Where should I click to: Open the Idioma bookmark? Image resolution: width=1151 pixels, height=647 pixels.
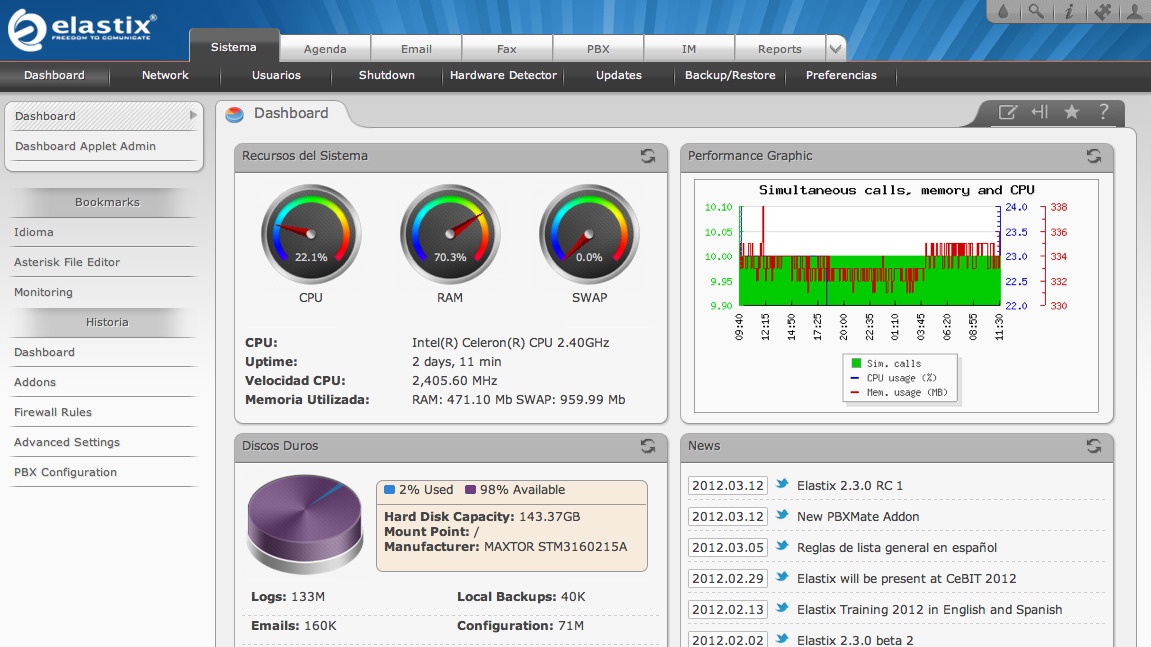[34, 232]
